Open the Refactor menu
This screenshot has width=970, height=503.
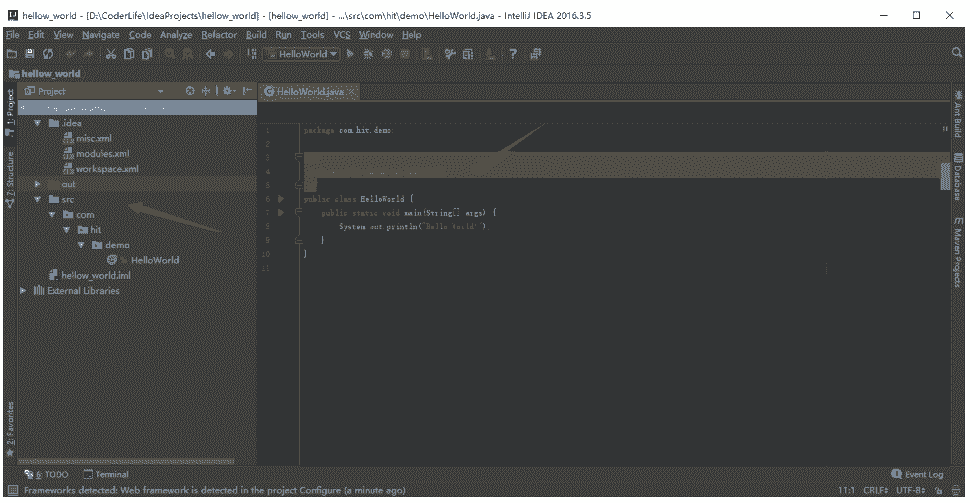(219, 35)
